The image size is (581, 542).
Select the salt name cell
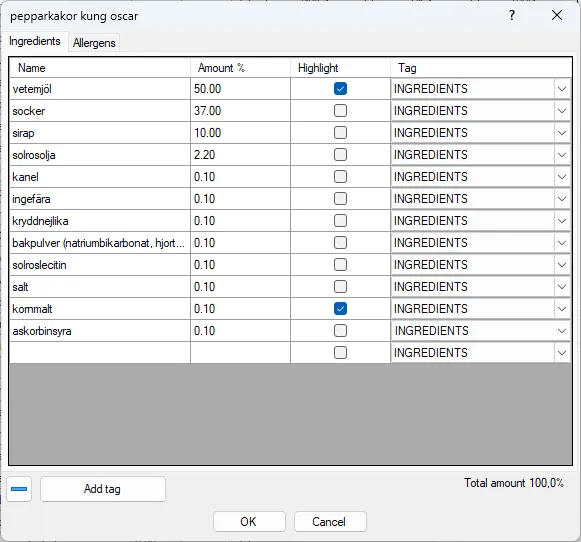point(100,287)
